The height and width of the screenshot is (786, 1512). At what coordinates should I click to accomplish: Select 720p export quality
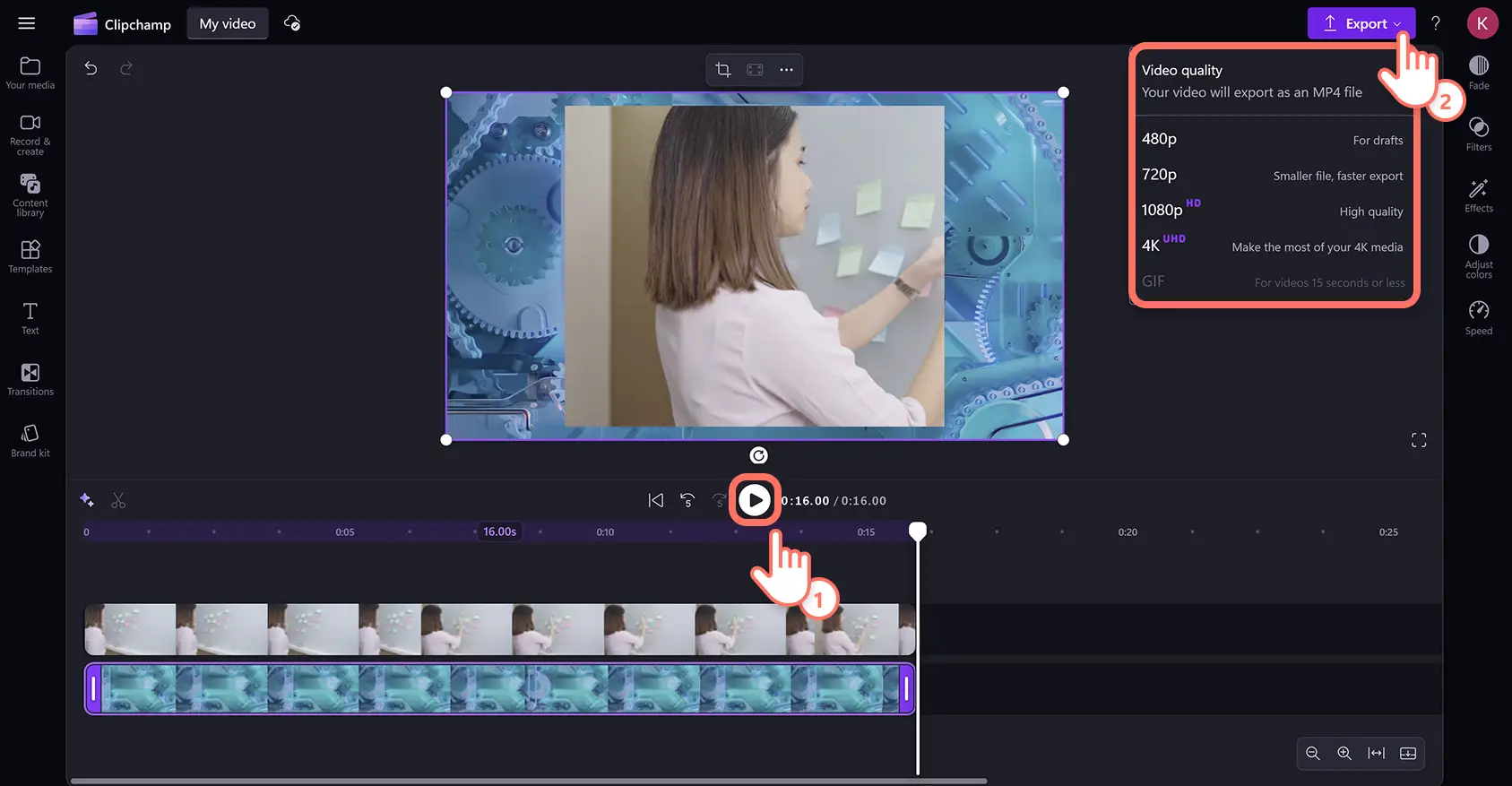pos(1273,175)
